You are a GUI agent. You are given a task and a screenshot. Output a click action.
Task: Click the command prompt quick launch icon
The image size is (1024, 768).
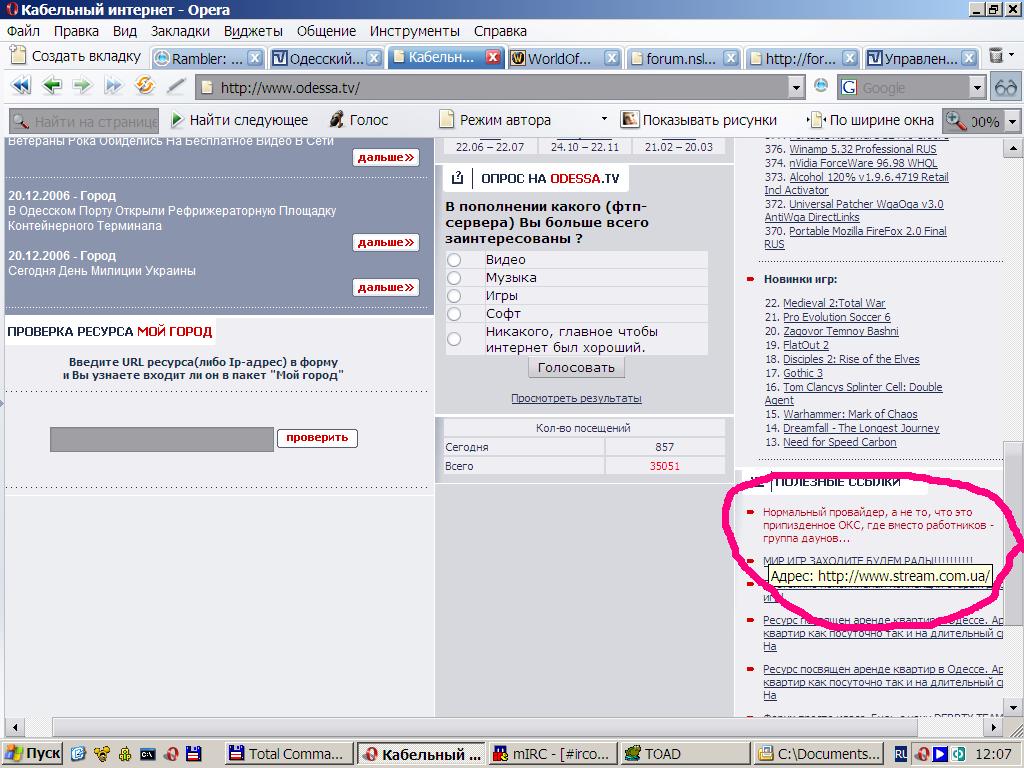(x=148, y=754)
